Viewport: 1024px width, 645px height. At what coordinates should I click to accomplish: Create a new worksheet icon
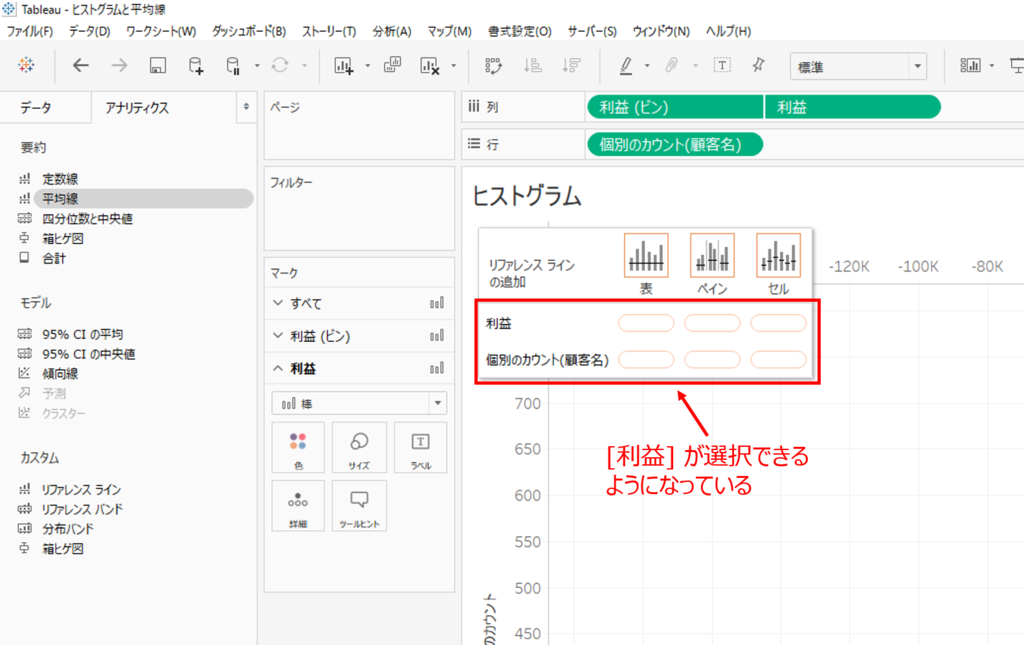(x=344, y=65)
